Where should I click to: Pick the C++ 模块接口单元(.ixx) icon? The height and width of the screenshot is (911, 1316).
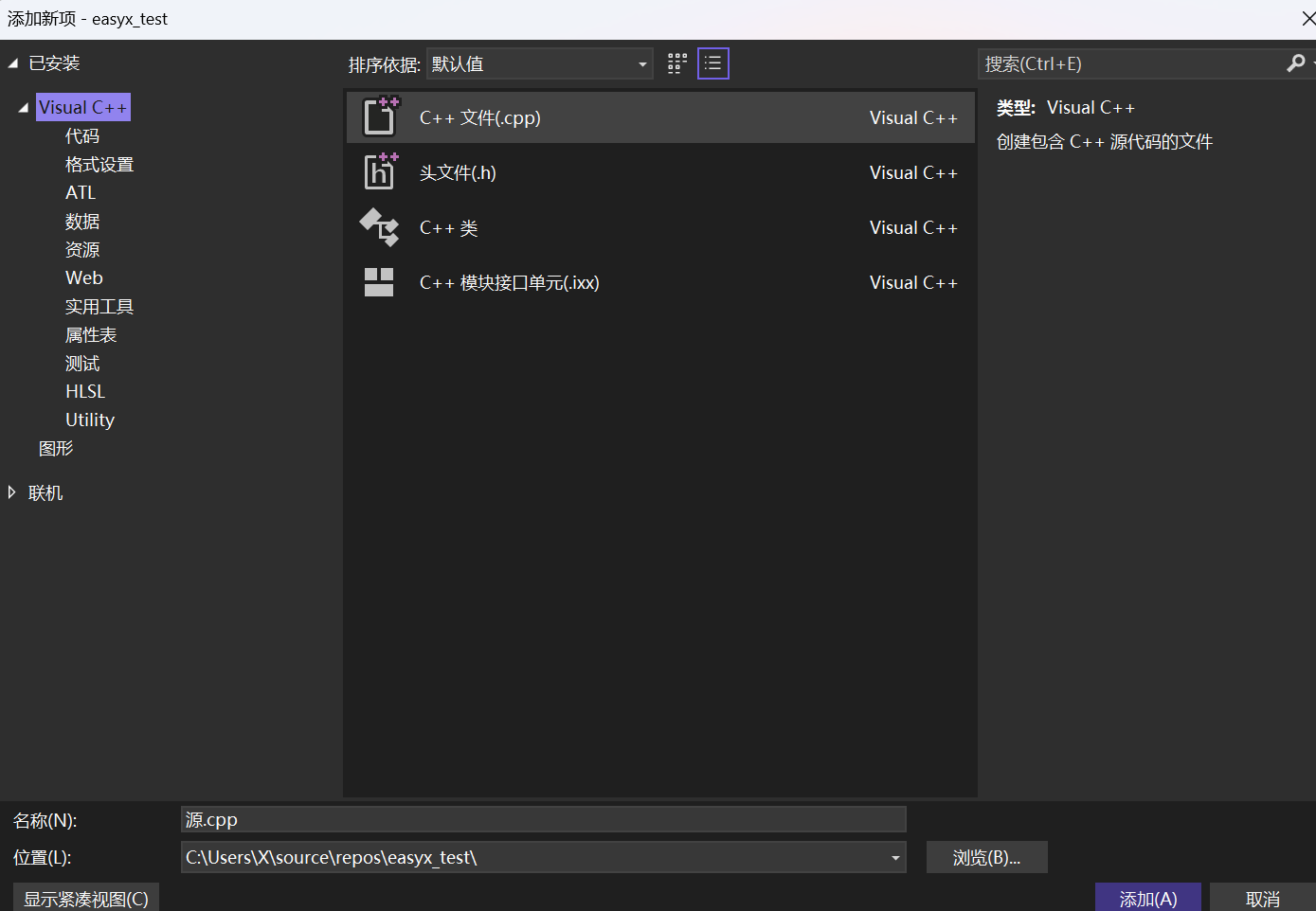[379, 282]
